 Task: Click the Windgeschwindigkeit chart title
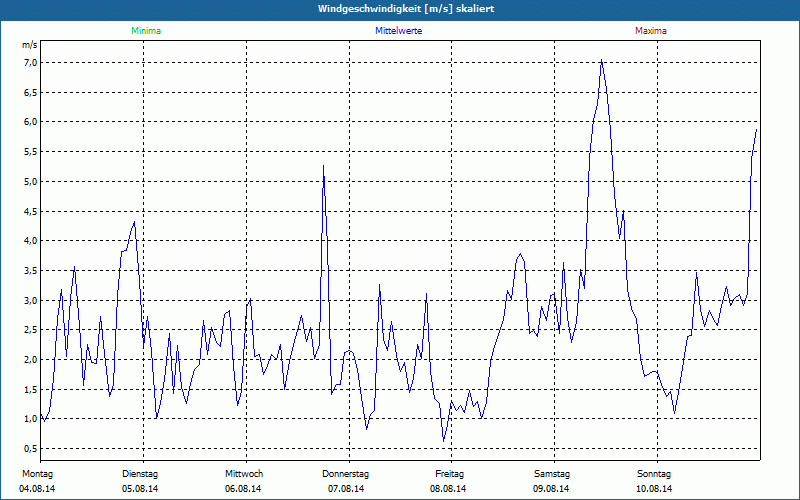(x=400, y=9)
